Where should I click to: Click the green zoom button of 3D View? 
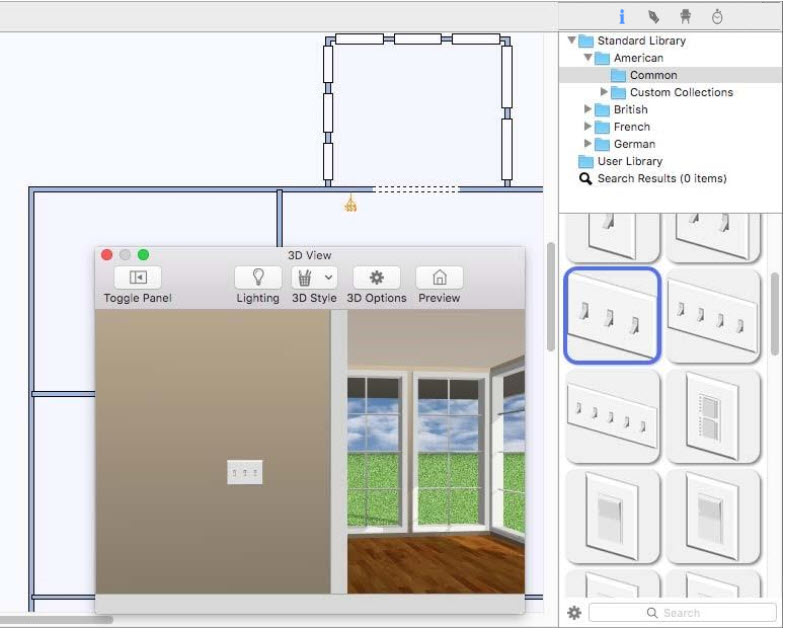pyautogui.click(x=144, y=255)
